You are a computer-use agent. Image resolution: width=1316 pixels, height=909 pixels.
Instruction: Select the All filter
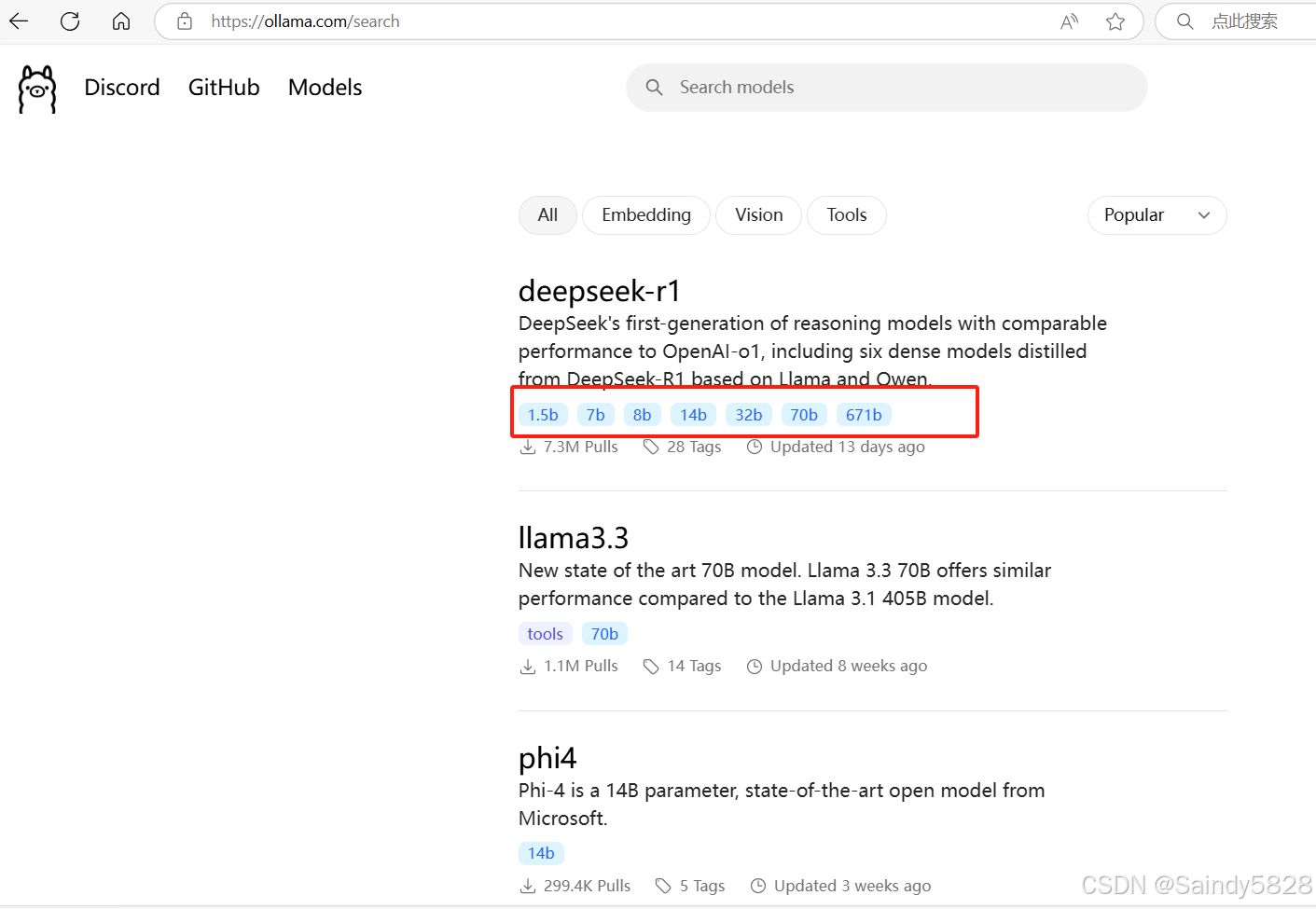(x=547, y=215)
